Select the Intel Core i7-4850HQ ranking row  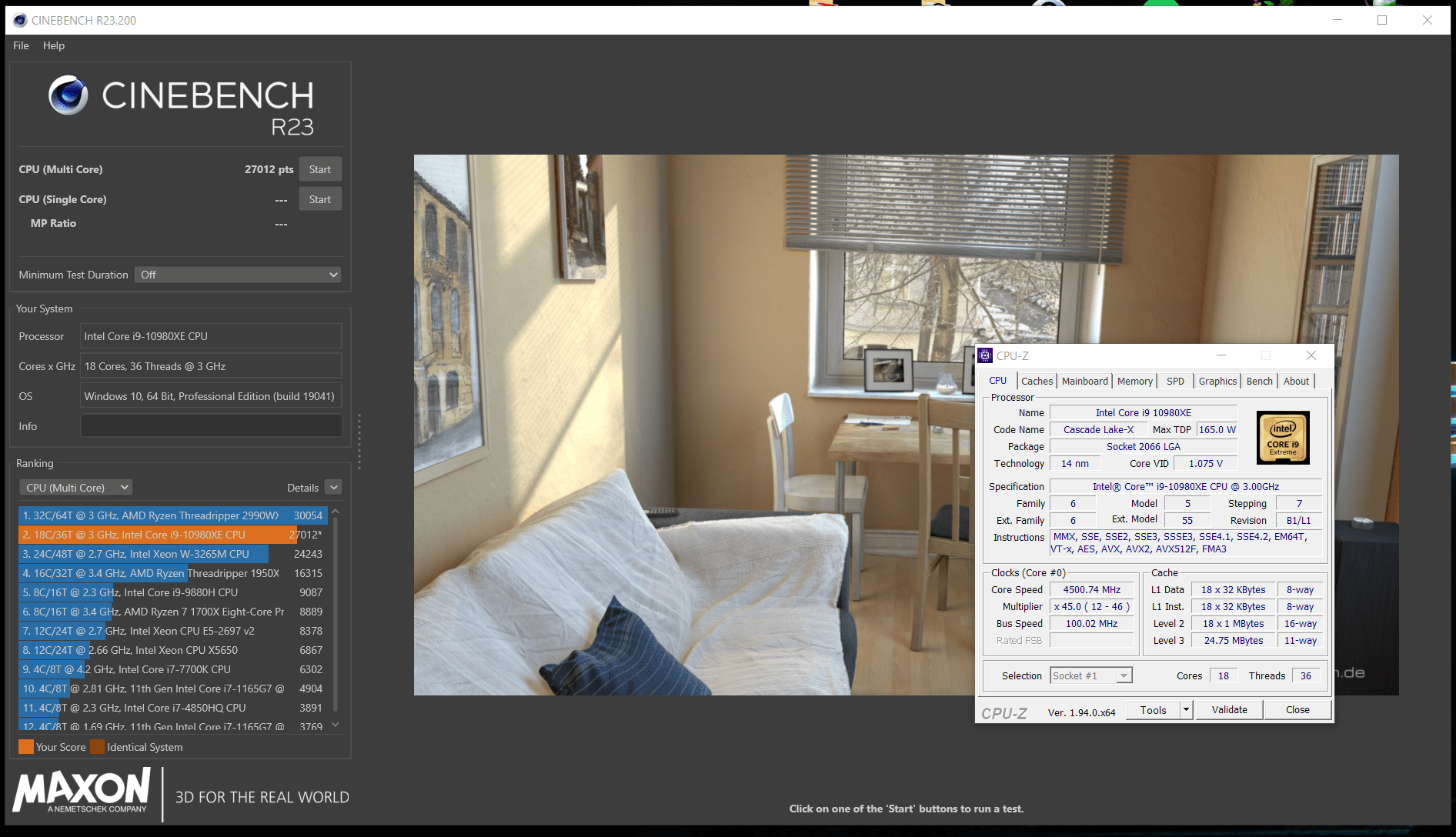tap(172, 708)
